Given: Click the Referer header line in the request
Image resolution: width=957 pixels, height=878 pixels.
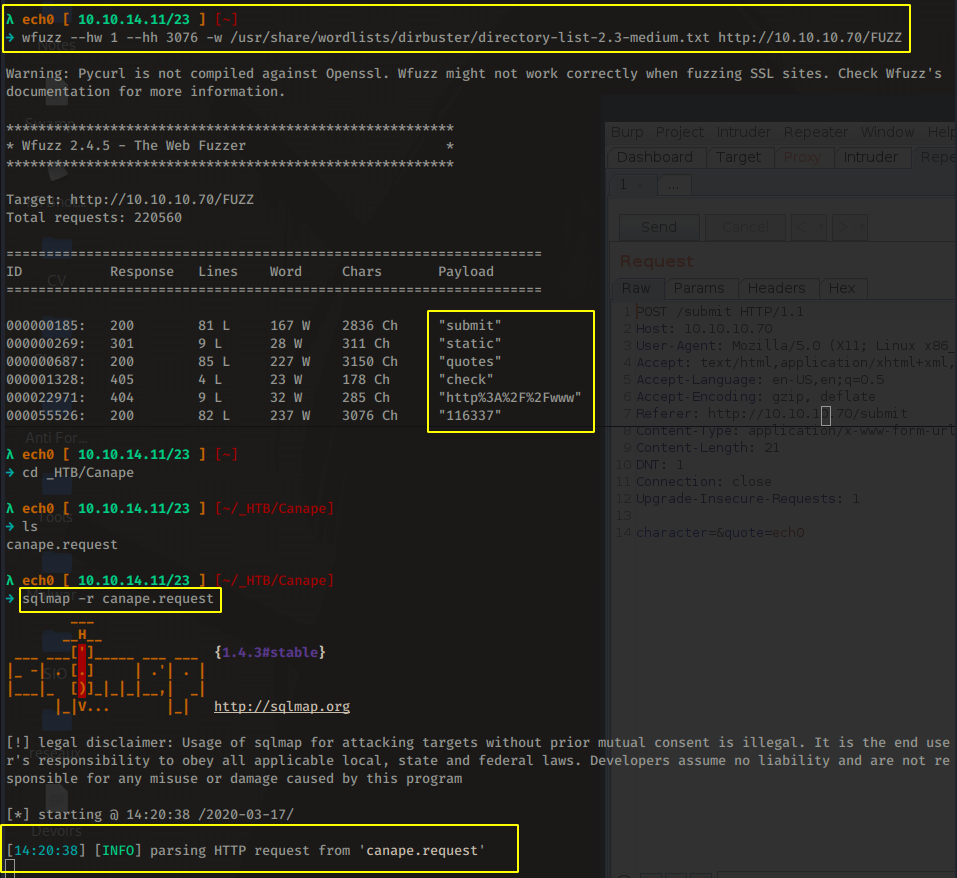Looking at the screenshot, I should (x=771, y=414).
